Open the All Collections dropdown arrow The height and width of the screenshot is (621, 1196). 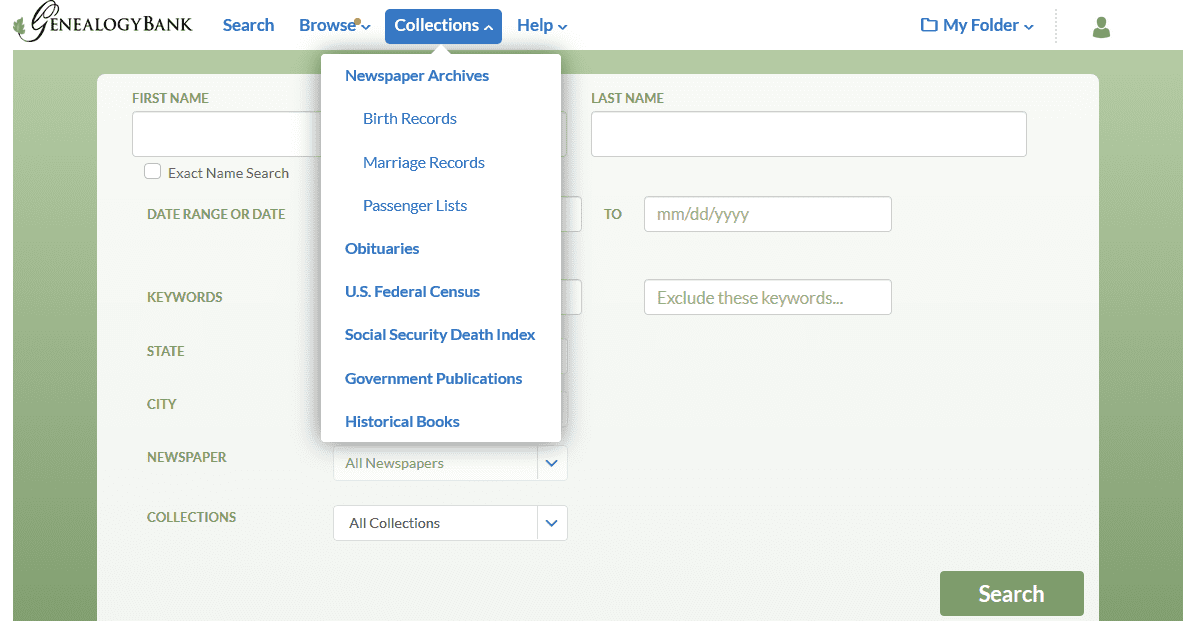tap(551, 523)
